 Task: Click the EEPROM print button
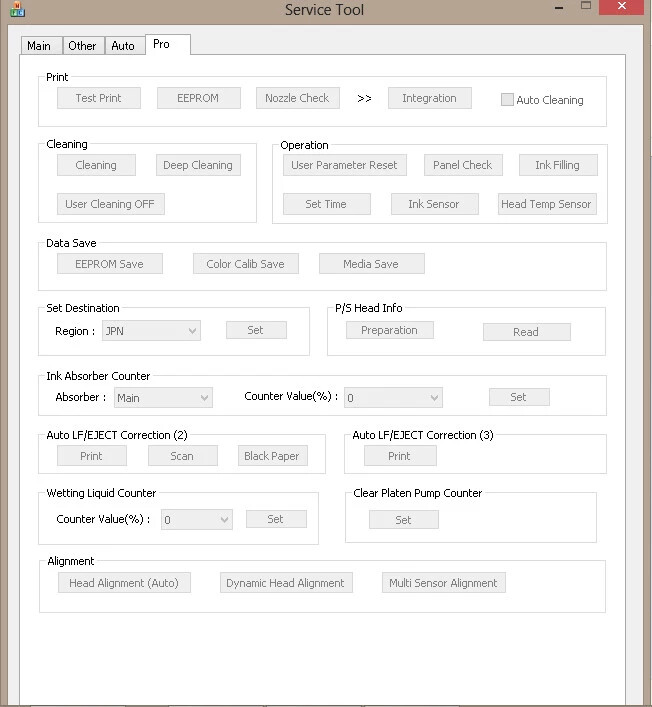click(x=198, y=98)
